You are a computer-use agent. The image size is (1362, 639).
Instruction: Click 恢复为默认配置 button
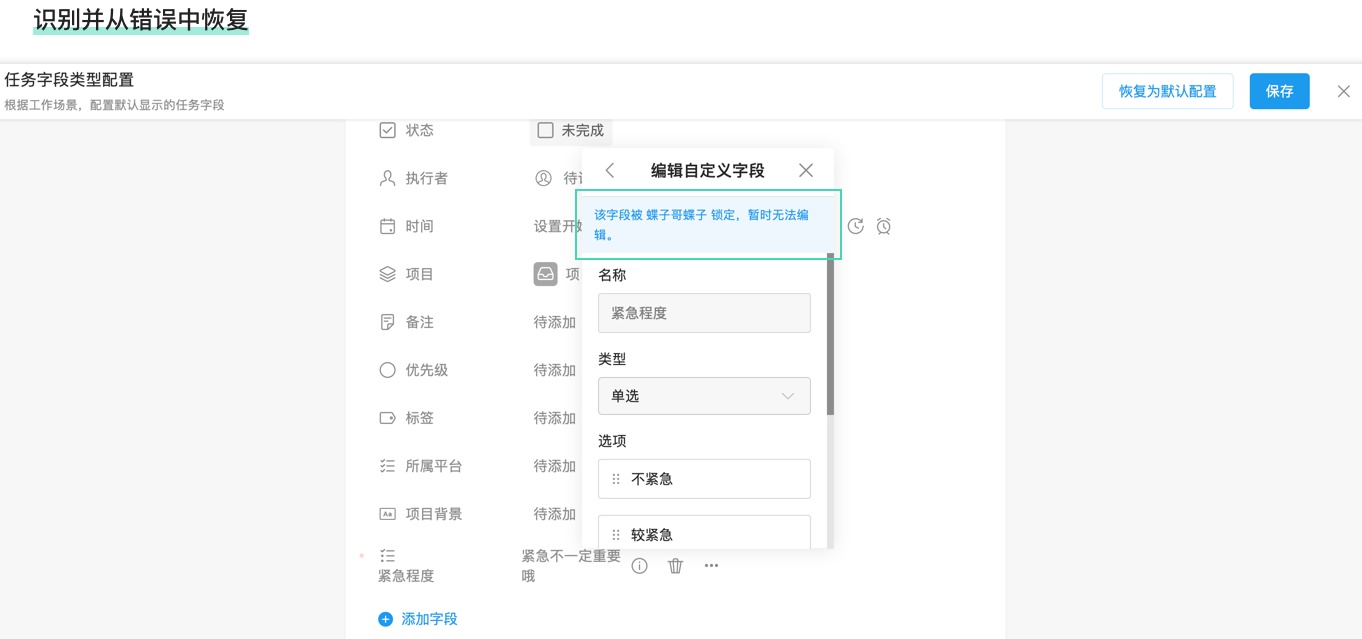(x=1167, y=91)
